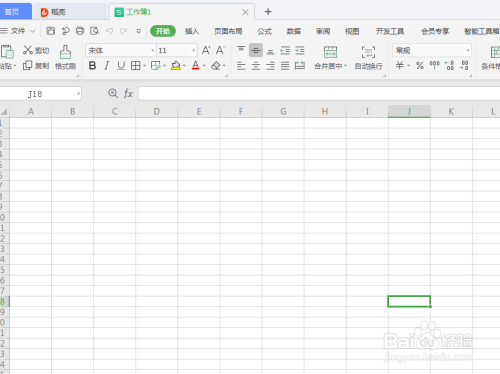Click the Wrap Text (自动换行) icon
500x374 pixels.
pos(368,52)
